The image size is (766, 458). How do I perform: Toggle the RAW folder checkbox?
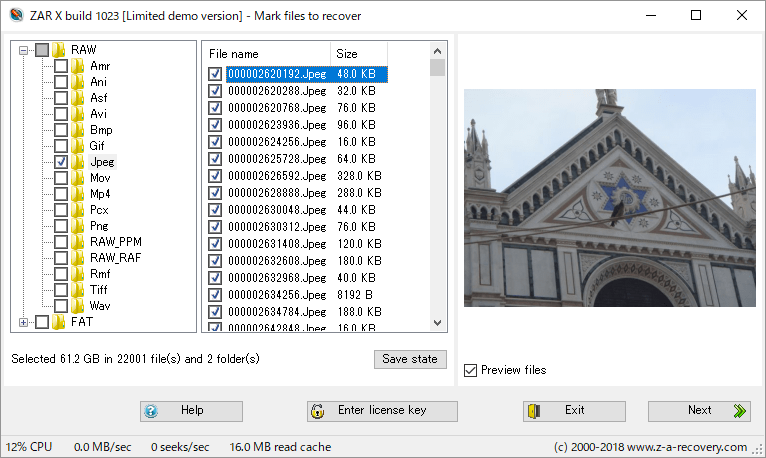(x=42, y=50)
